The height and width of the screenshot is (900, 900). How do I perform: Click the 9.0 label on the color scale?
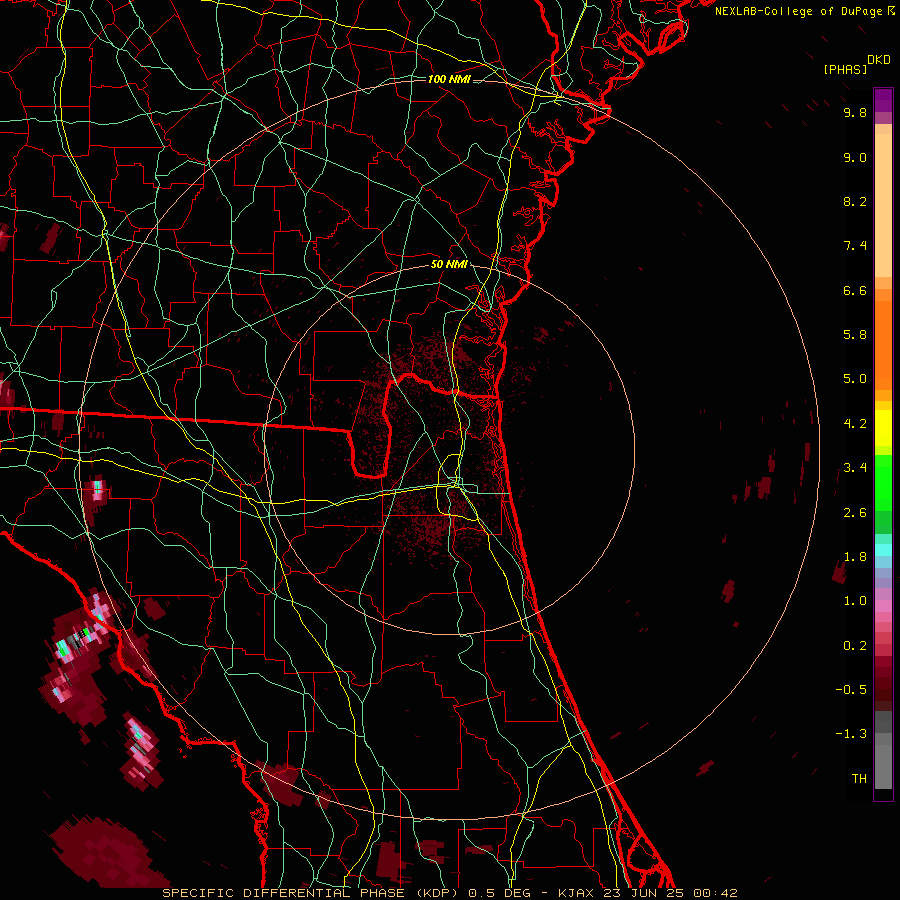point(855,157)
